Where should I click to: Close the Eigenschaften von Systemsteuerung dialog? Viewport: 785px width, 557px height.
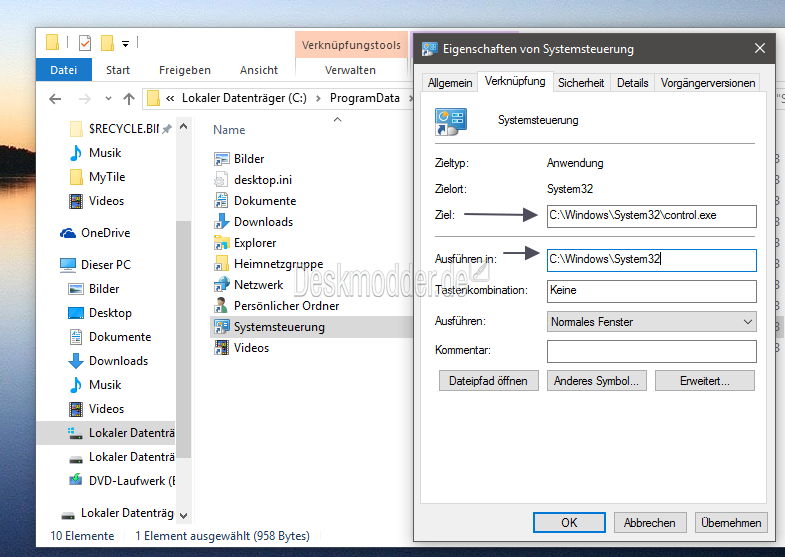759,49
